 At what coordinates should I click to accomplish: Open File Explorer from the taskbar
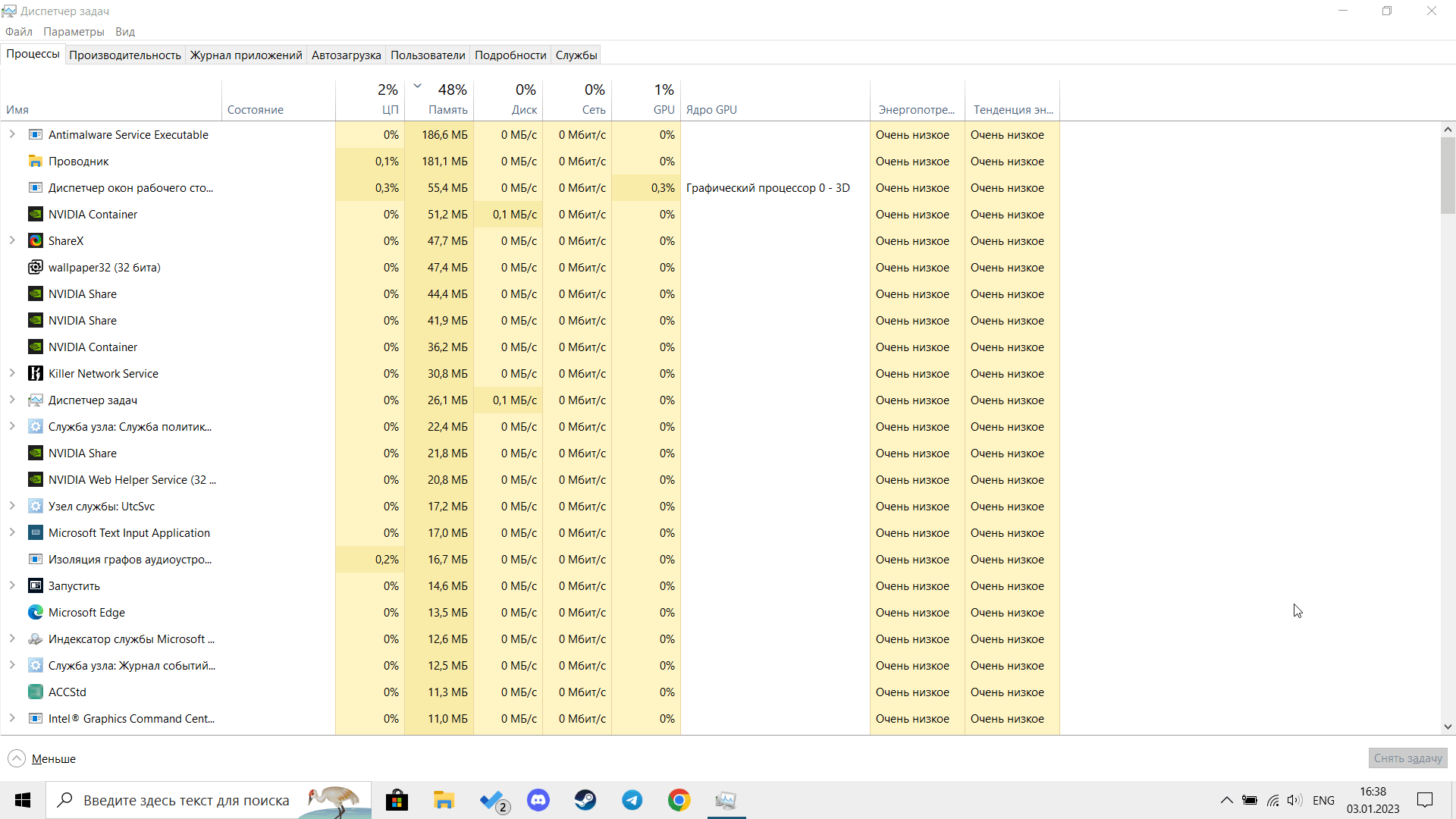444,800
